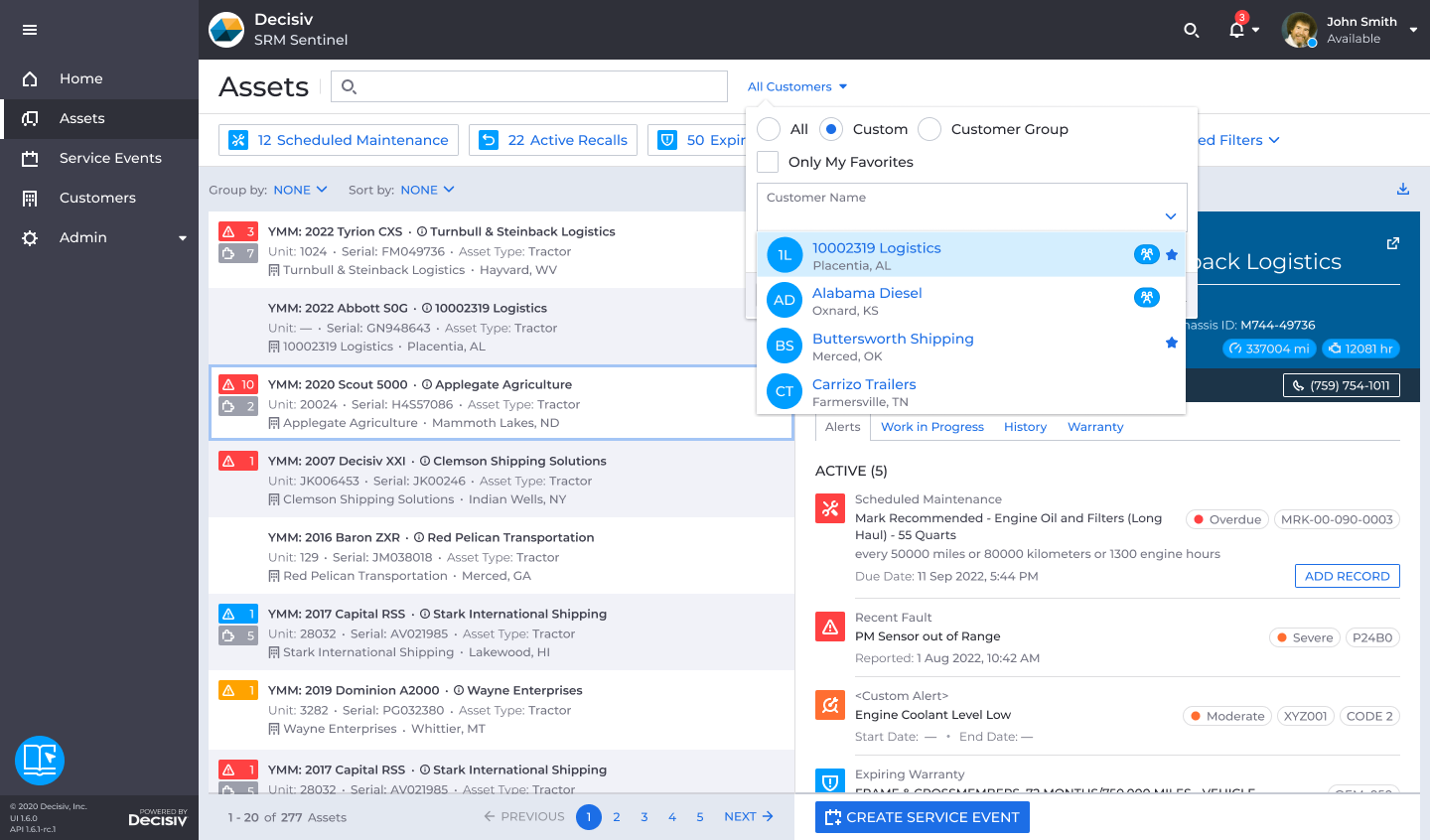Click phone number (759) 754-1011 button

pos(1342,385)
